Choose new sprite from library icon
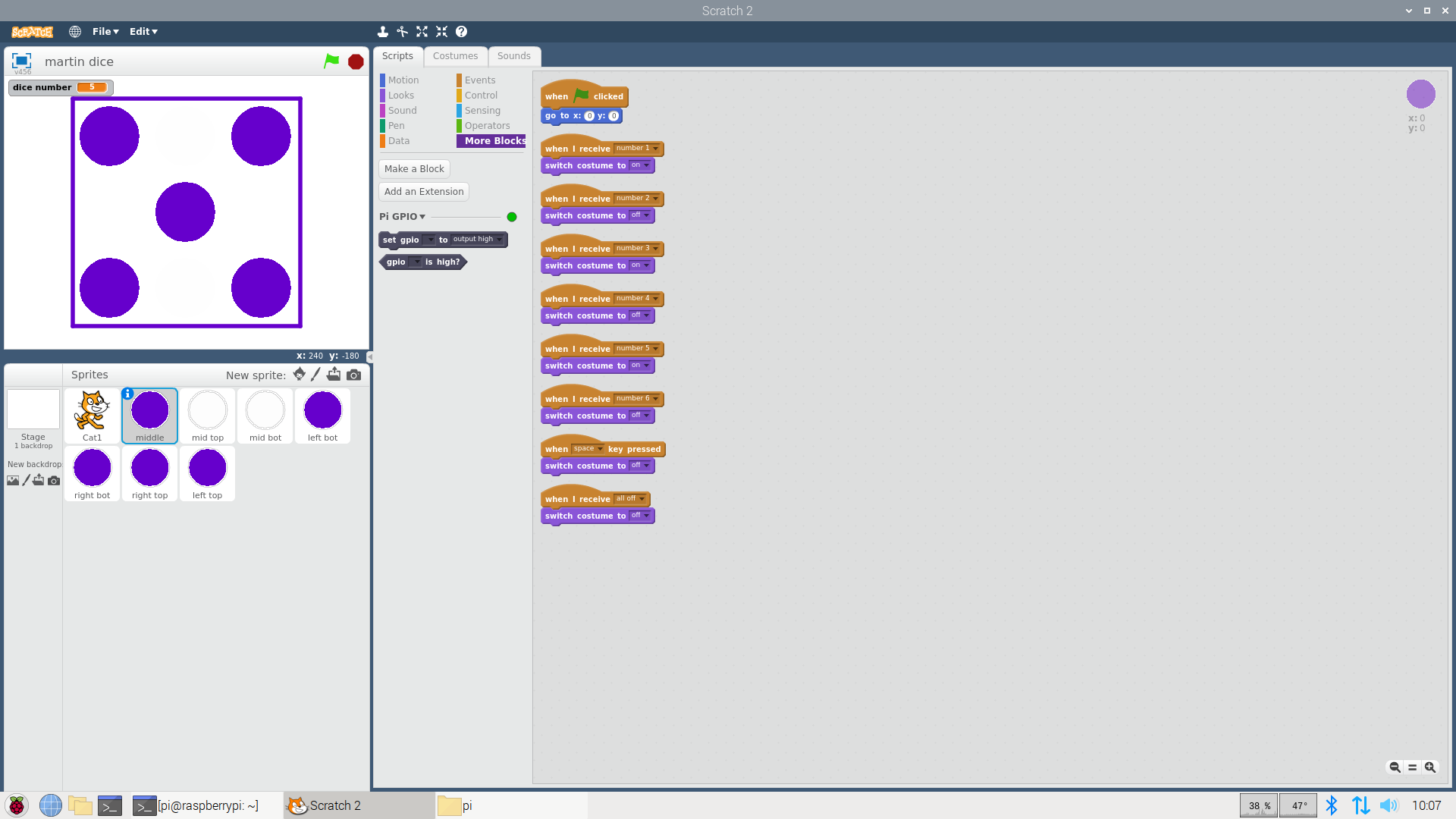Screen dimensions: 1456x819 [299, 375]
